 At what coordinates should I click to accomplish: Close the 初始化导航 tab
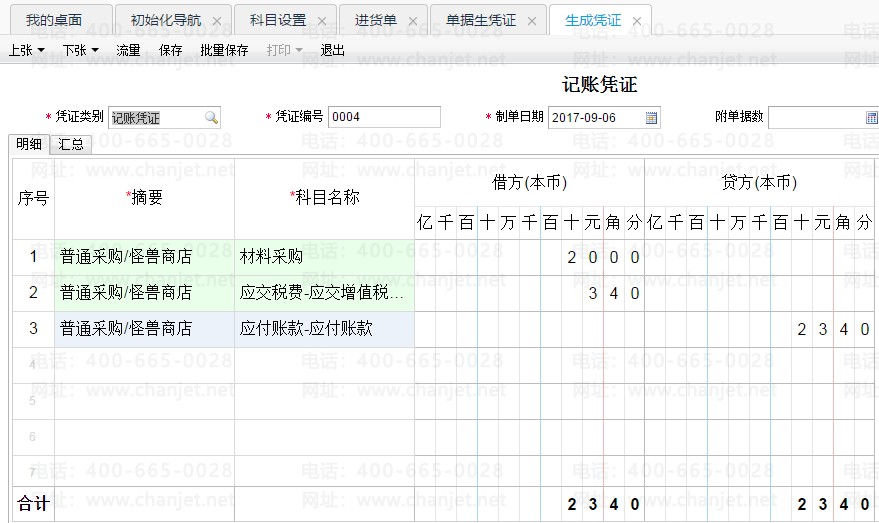point(217,21)
